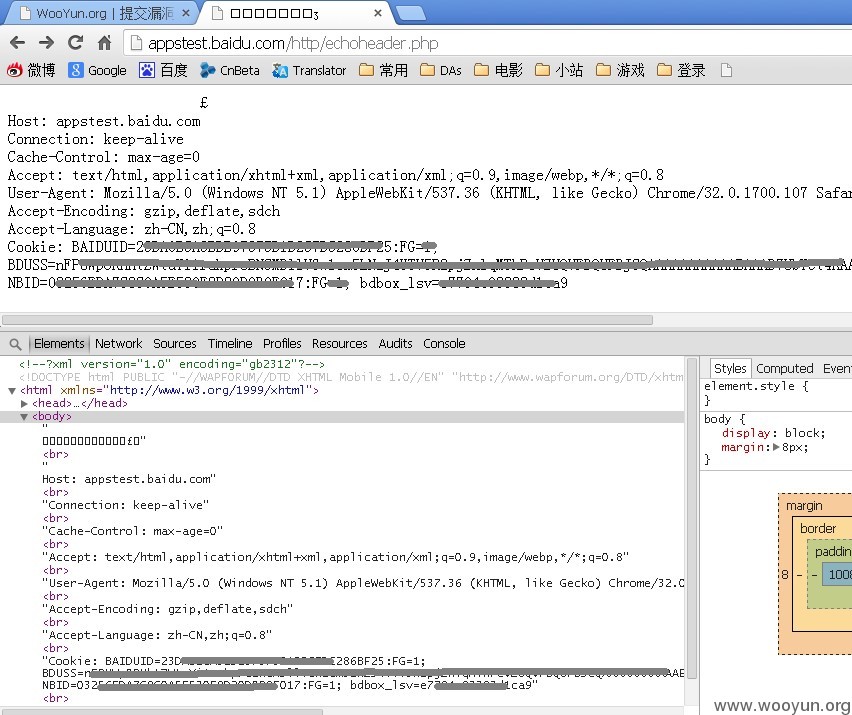The height and width of the screenshot is (715, 852).
Task: Switch to the WooYun.org tab
Action: click(x=101, y=13)
